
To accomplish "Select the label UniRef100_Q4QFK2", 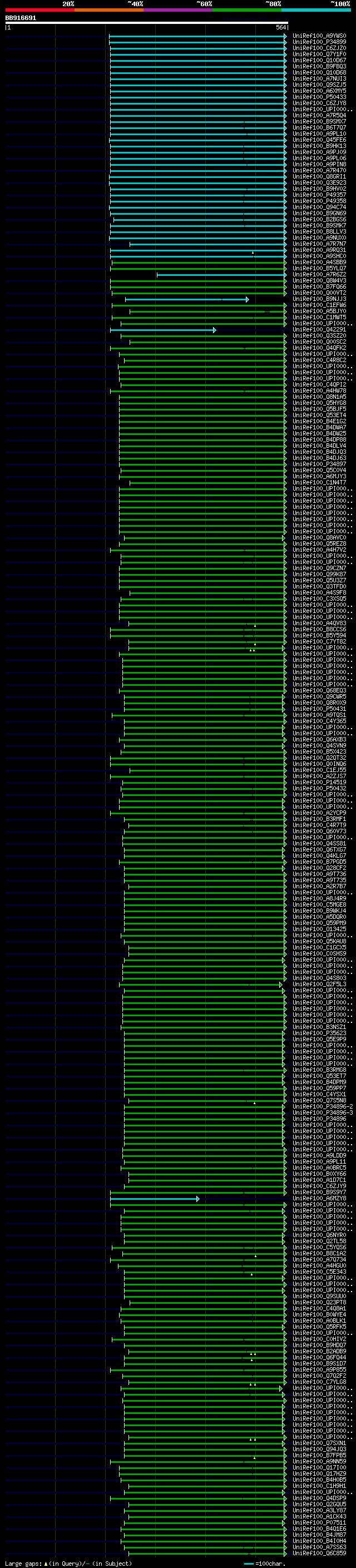I will click(x=319, y=348).
